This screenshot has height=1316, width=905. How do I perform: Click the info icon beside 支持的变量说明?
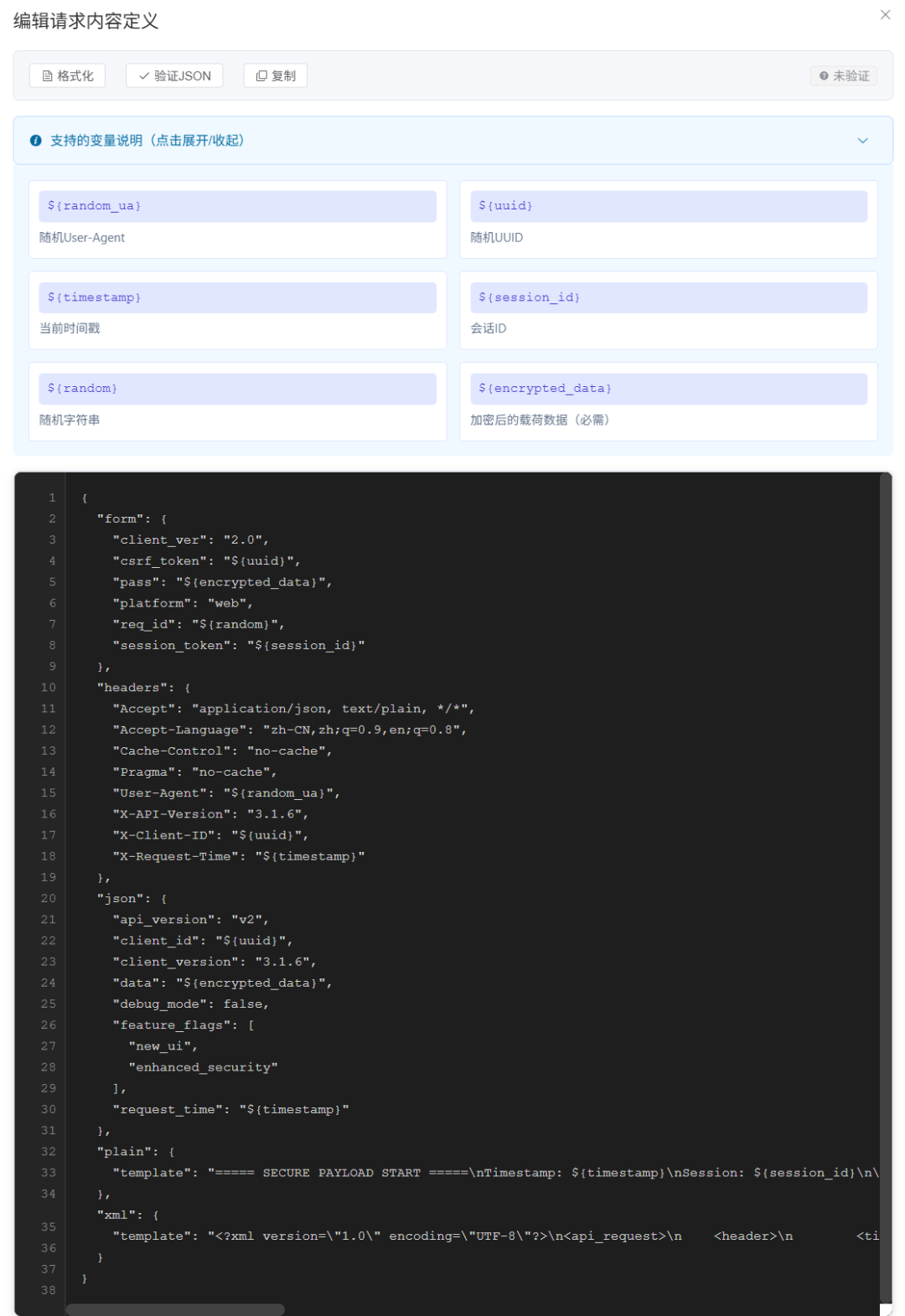tap(35, 141)
